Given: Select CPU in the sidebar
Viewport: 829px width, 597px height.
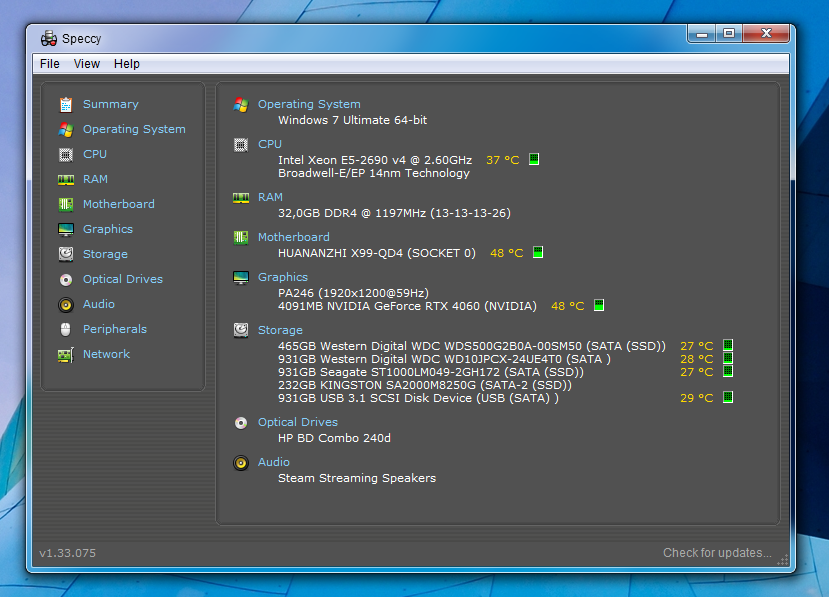Looking at the screenshot, I should 95,154.
